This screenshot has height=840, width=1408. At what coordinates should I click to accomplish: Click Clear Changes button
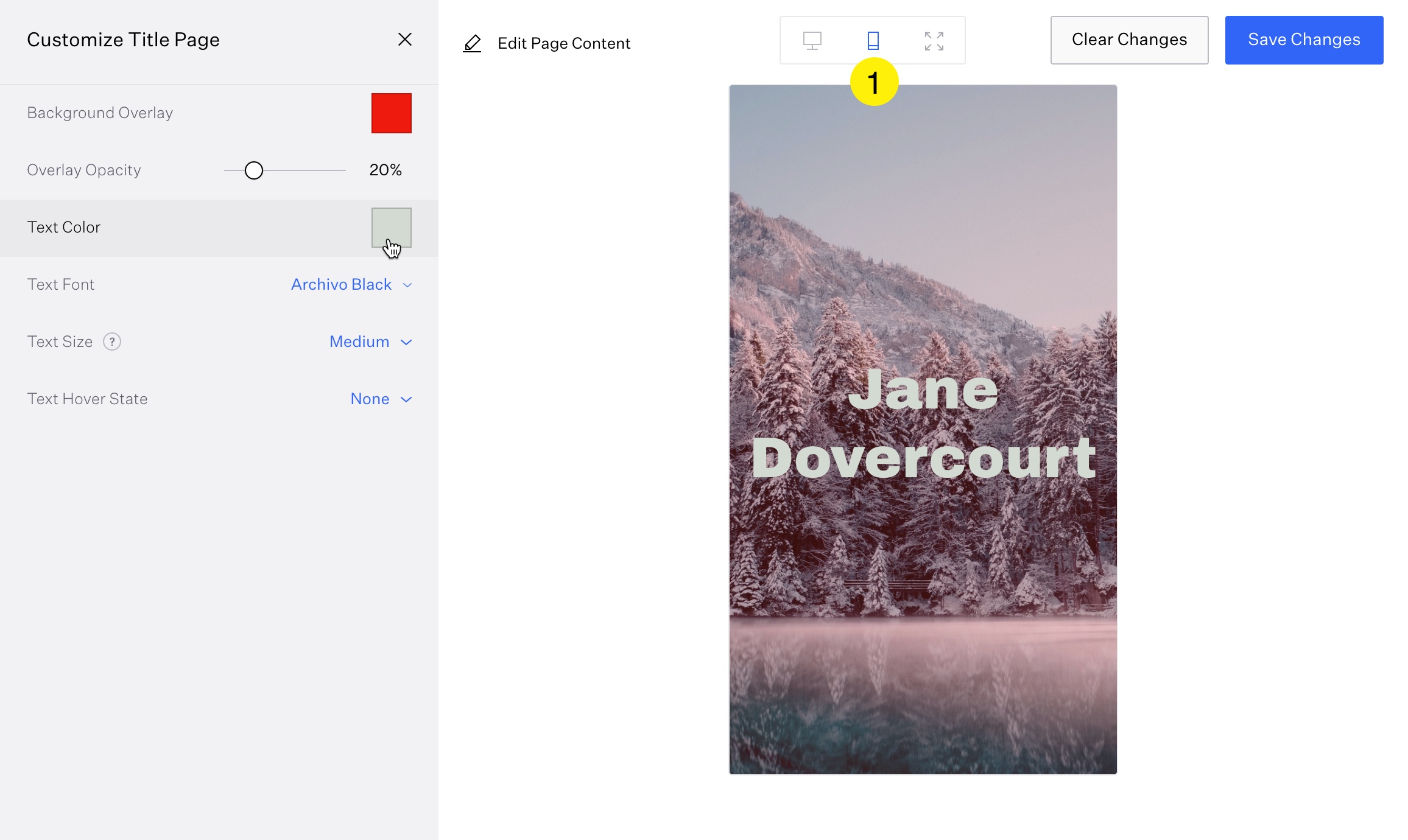coord(1129,40)
